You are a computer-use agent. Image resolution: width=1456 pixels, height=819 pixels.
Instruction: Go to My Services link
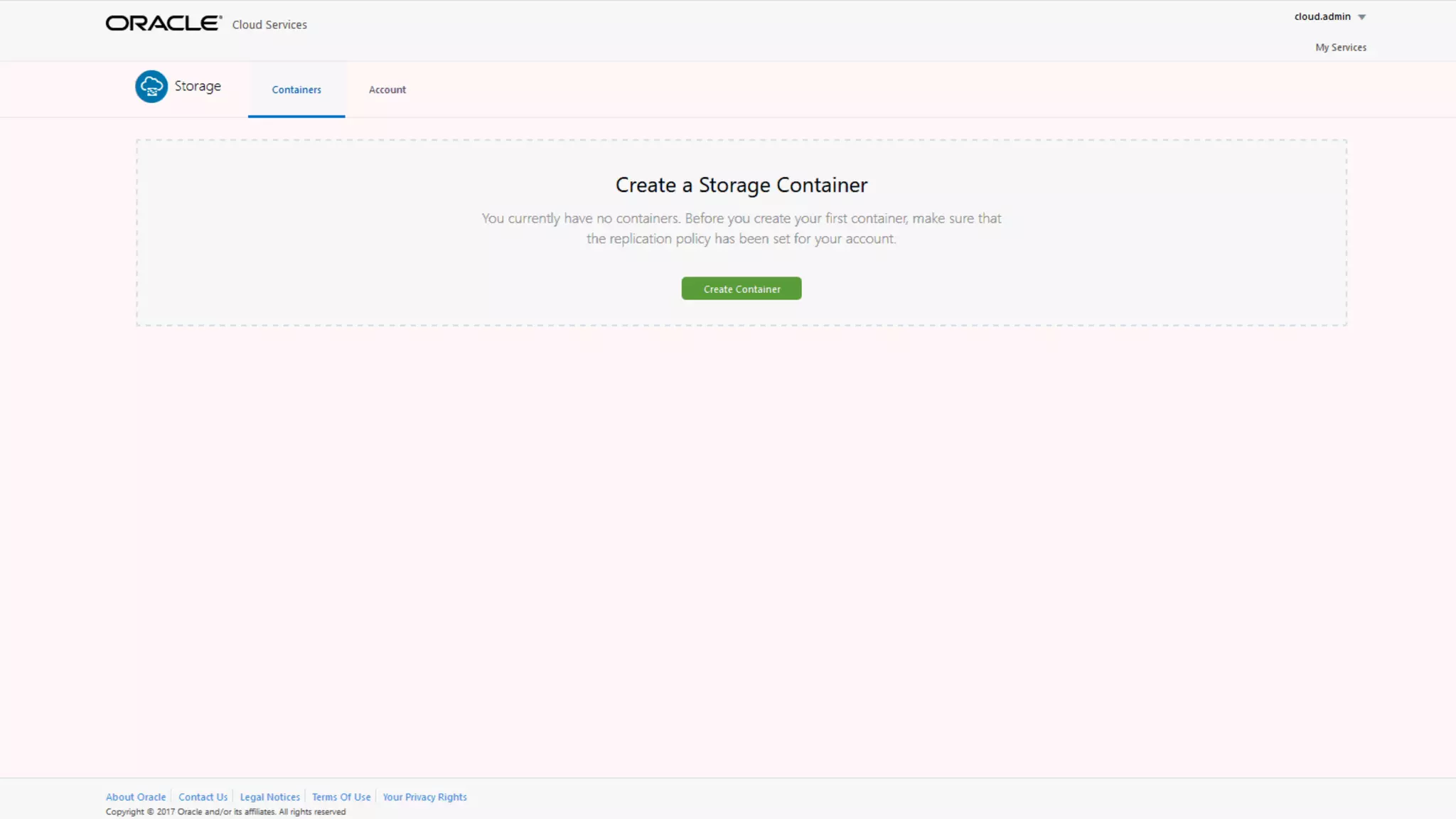click(1340, 48)
